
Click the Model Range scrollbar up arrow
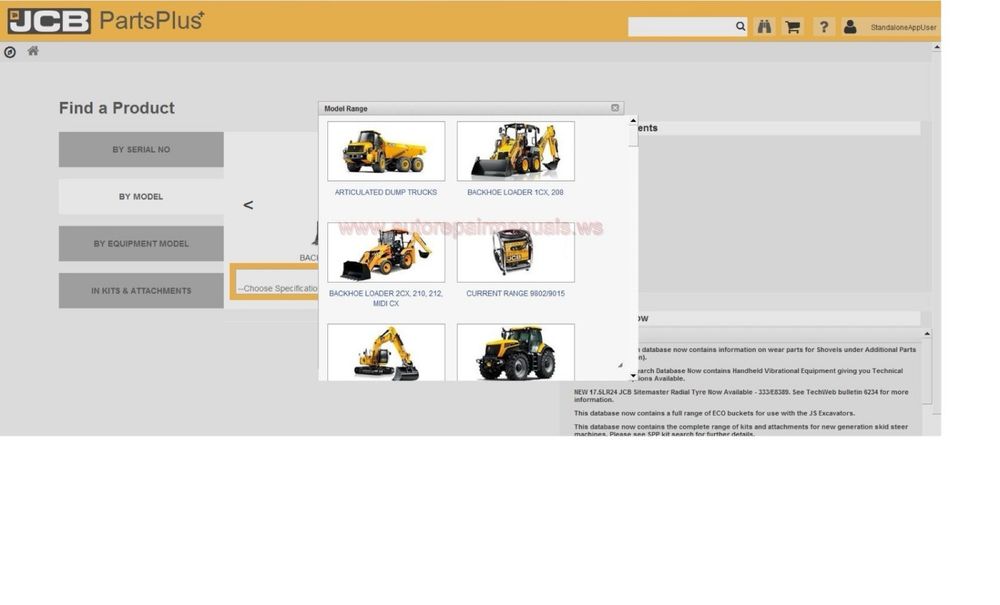click(633, 120)
